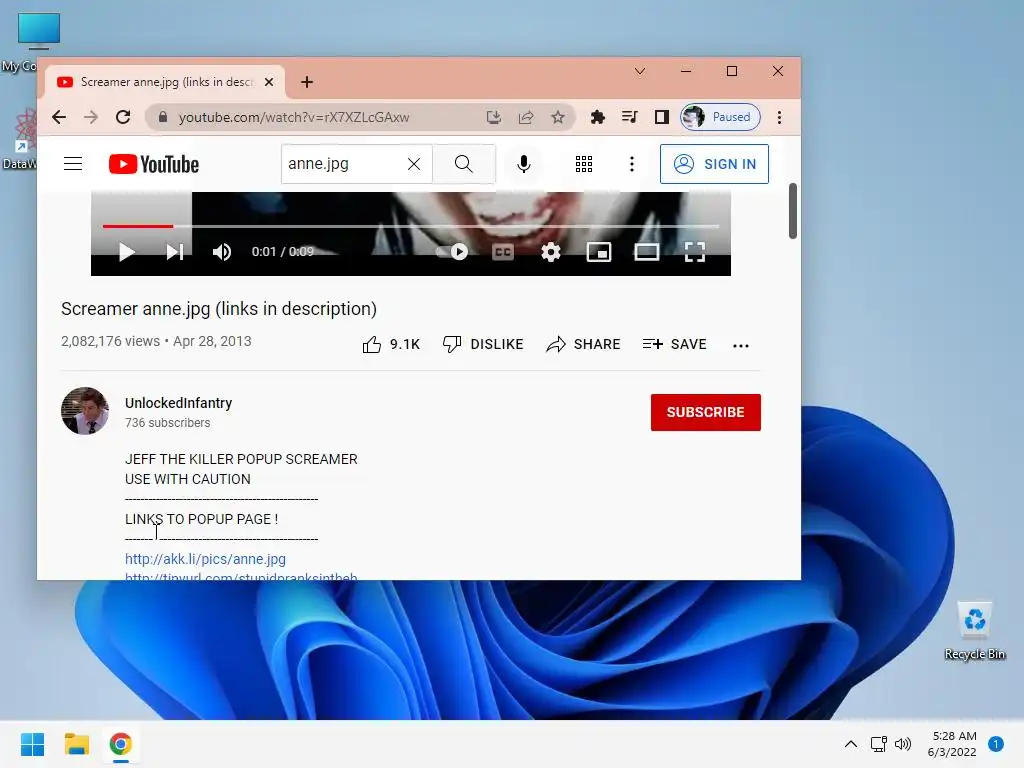1024x768 pixels.
Task: Click the SIGN IN button
Action: point(714,164)
